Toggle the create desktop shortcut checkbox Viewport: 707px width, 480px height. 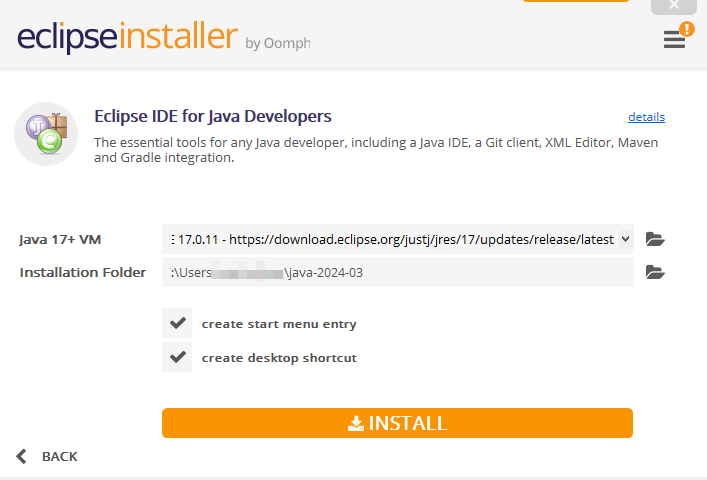click(177, 357)
